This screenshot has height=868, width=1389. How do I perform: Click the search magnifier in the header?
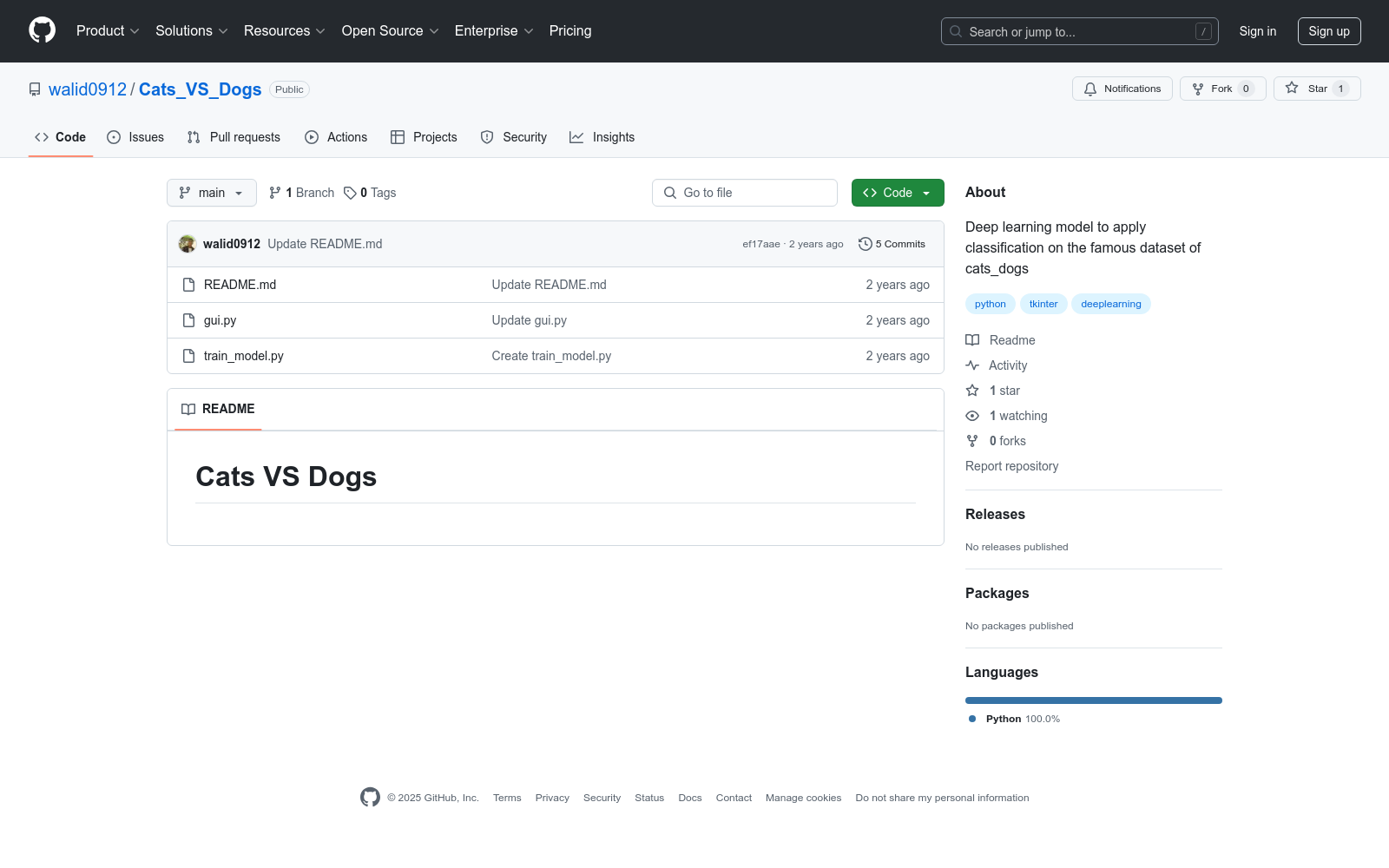(x=956, y=31)
